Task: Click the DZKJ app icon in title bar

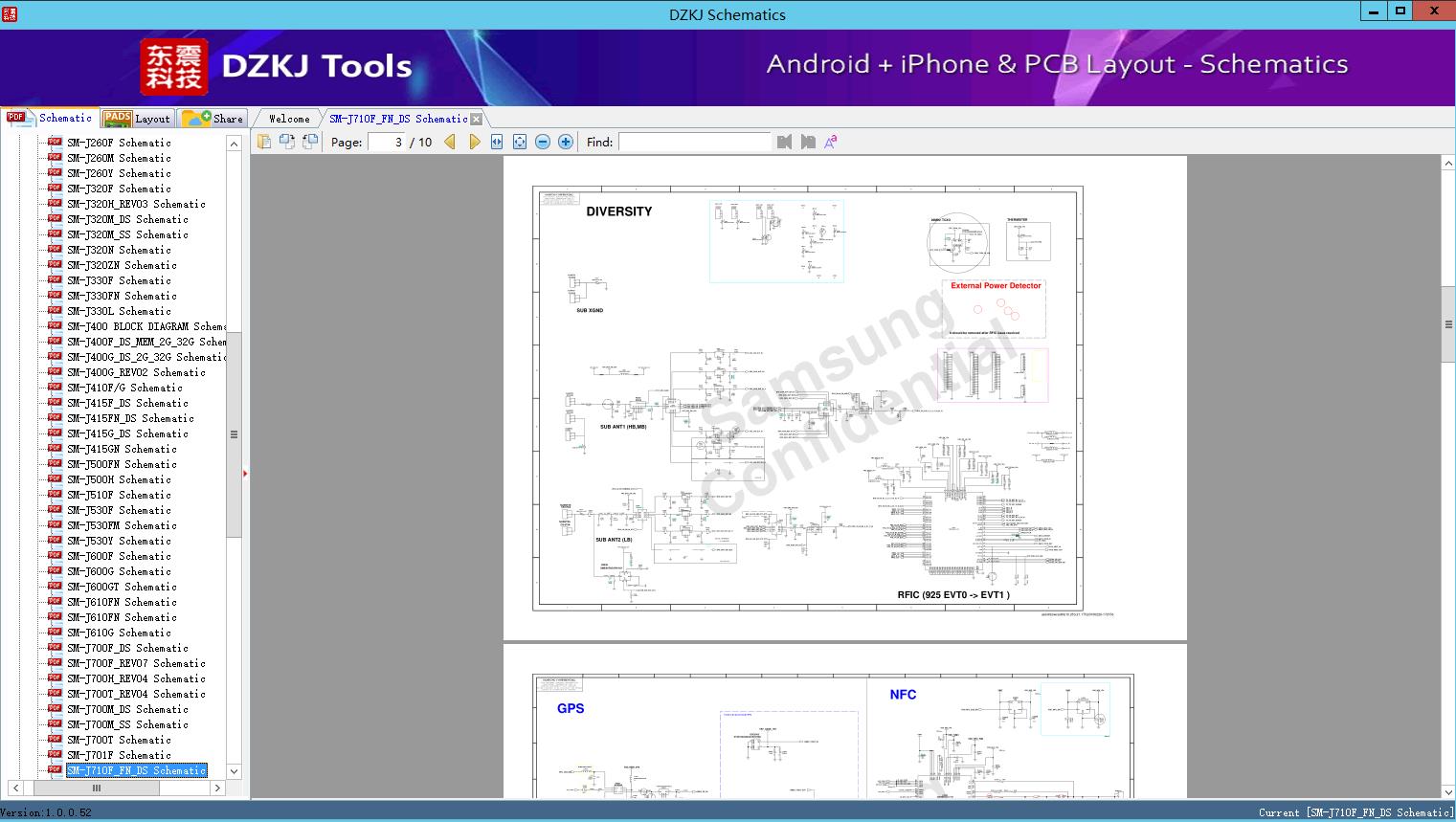Action: point(10,13)
